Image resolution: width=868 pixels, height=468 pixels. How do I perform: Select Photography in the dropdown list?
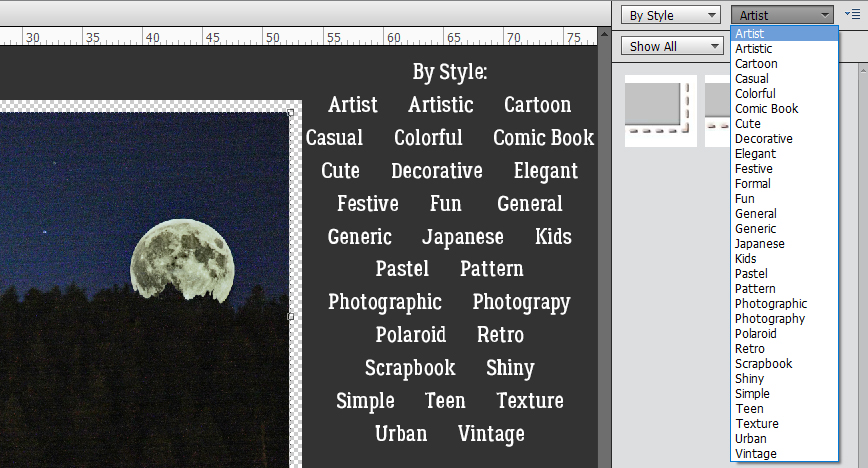pos(784,318)
